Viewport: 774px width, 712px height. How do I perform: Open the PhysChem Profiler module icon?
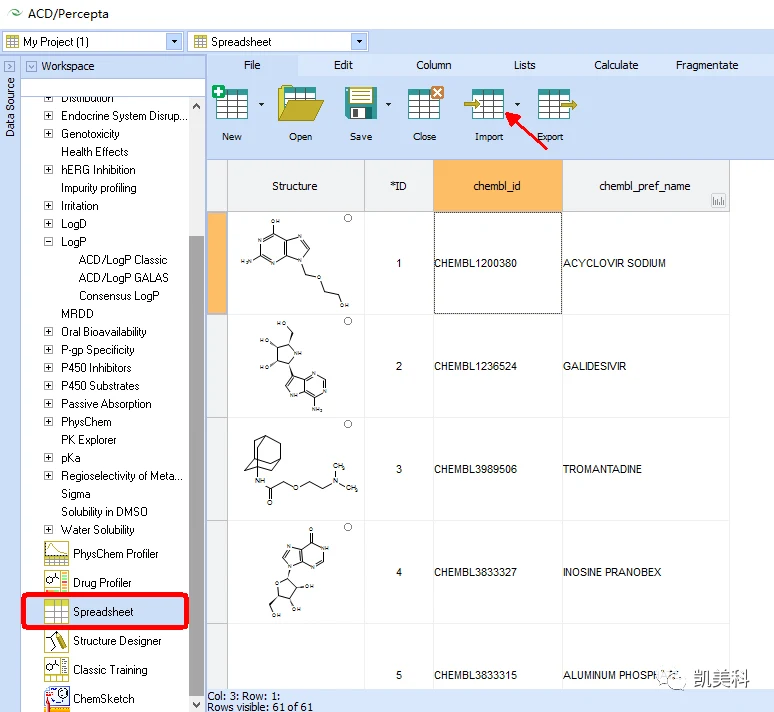[x=56, y=554]
